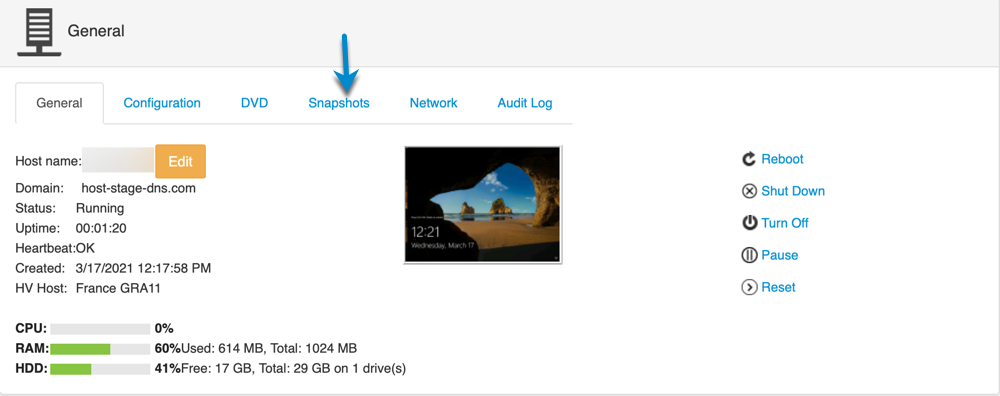Click the Pause circle icon

tap(749, 255)
